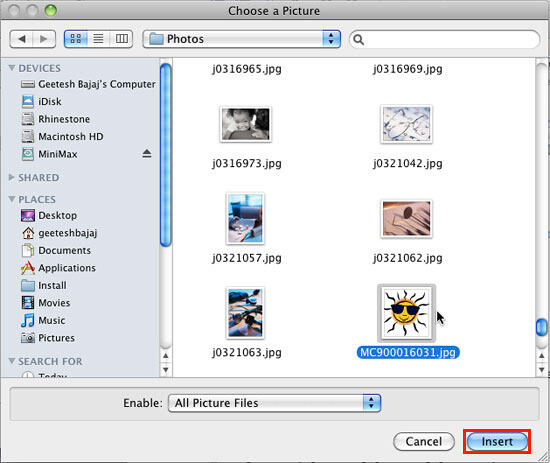Click the Pictures camera icon
550x463 pixels.
(x=28, y=338)
